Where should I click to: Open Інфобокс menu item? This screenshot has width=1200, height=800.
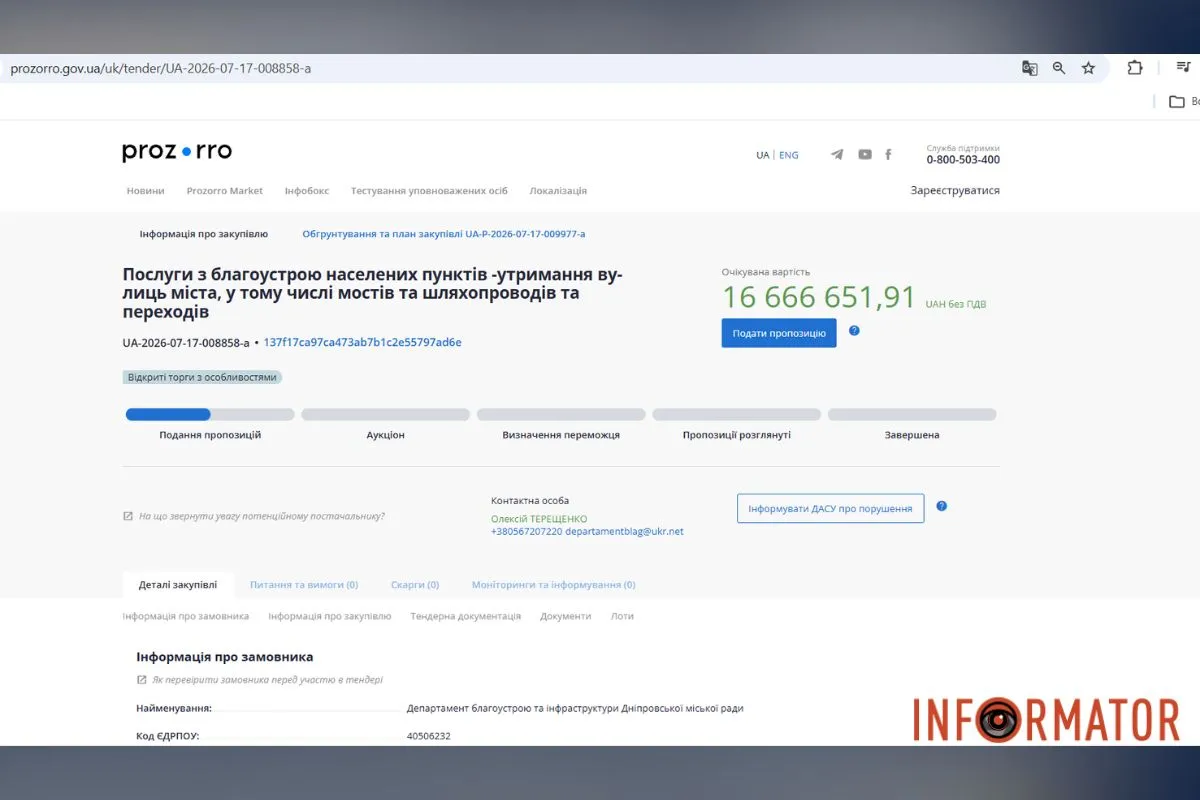point(307,191)
